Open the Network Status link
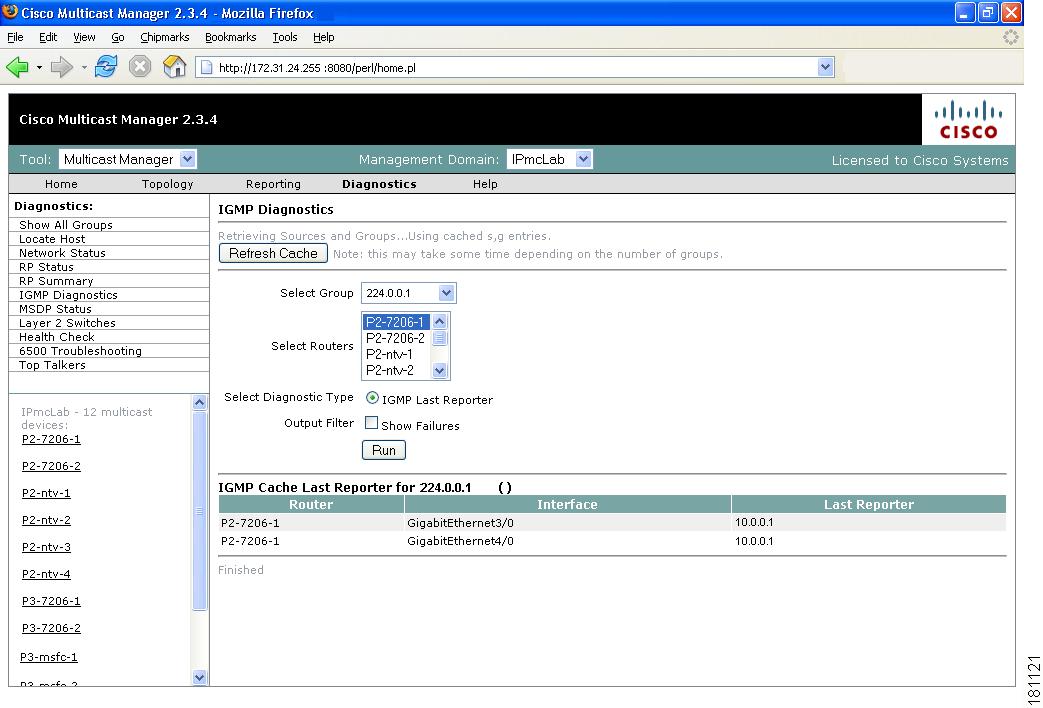This screenshot has height=708, width=1043. click(62, 253)
